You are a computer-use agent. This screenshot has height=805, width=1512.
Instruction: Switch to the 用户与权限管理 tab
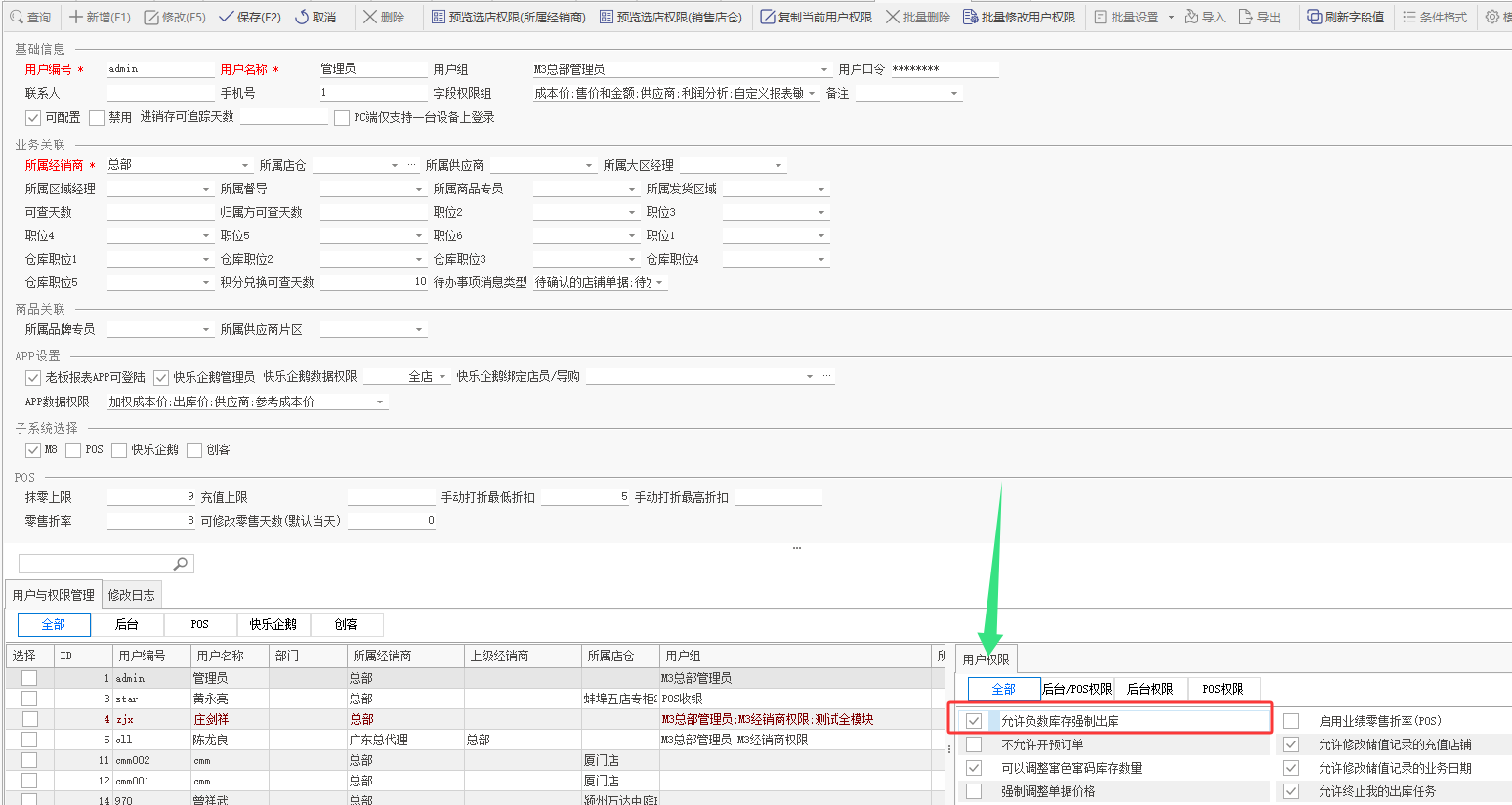tap(53, 595)
